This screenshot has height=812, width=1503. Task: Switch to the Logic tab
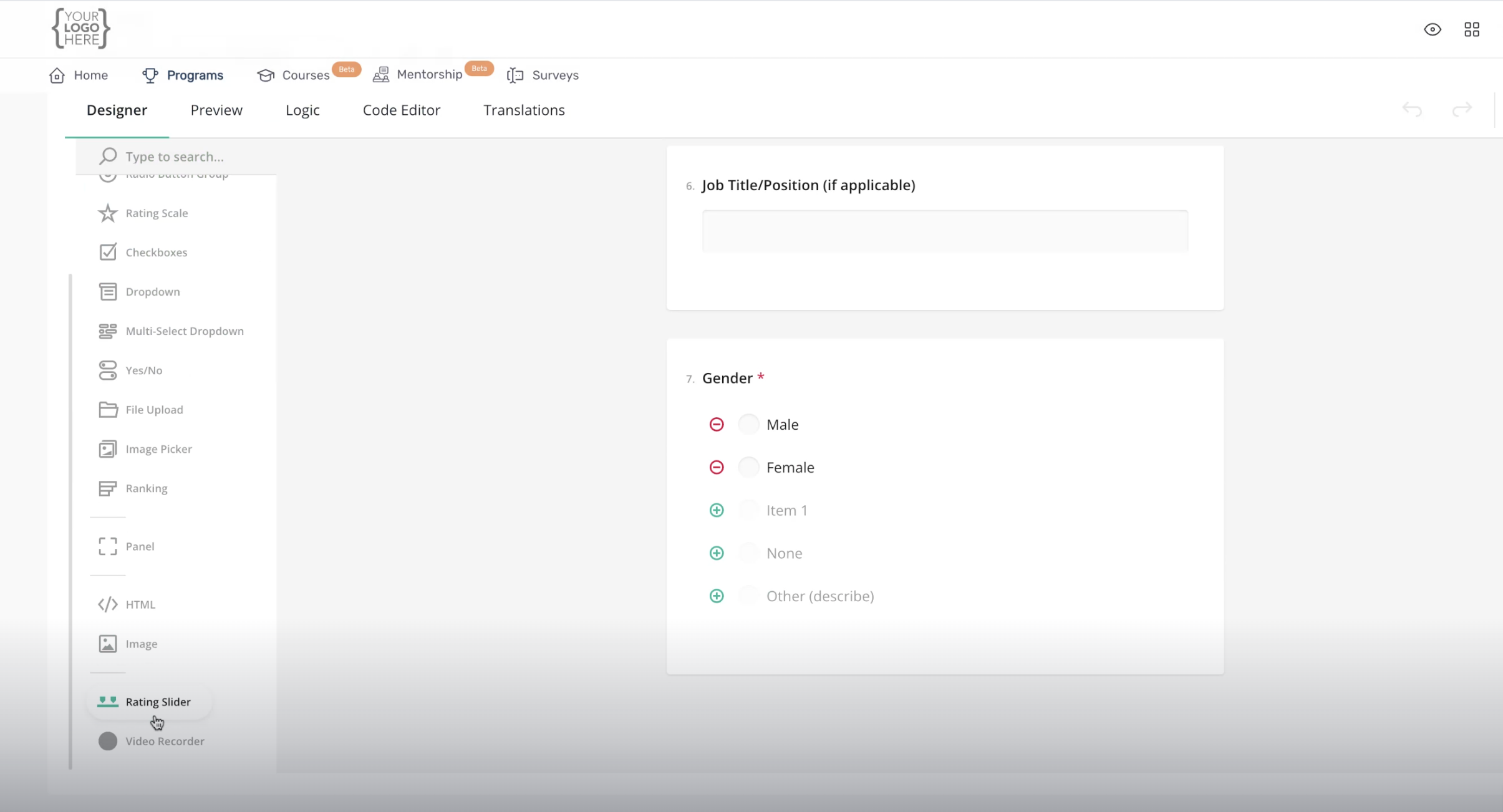coord(302,110)
